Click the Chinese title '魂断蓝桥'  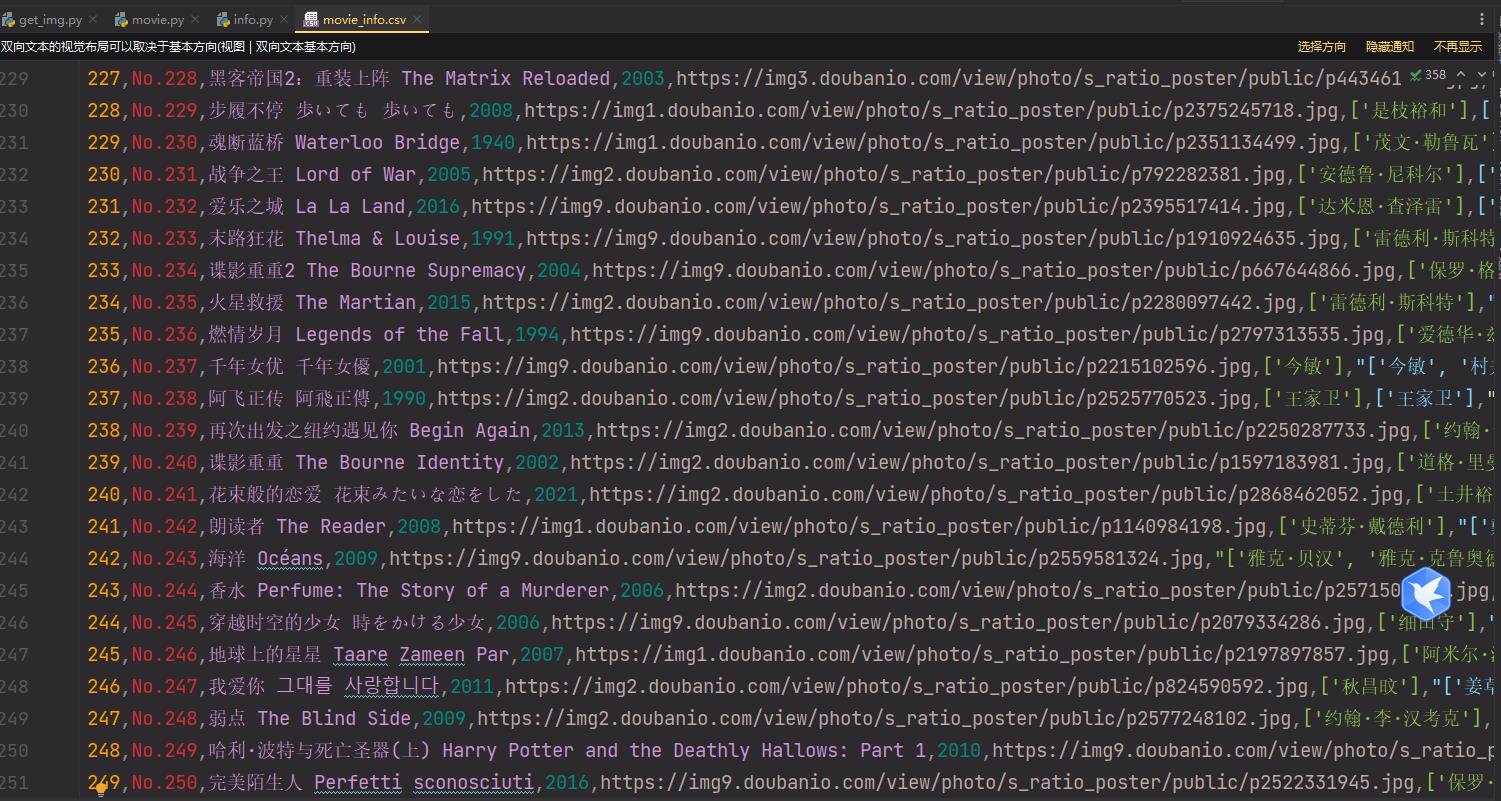246,142
